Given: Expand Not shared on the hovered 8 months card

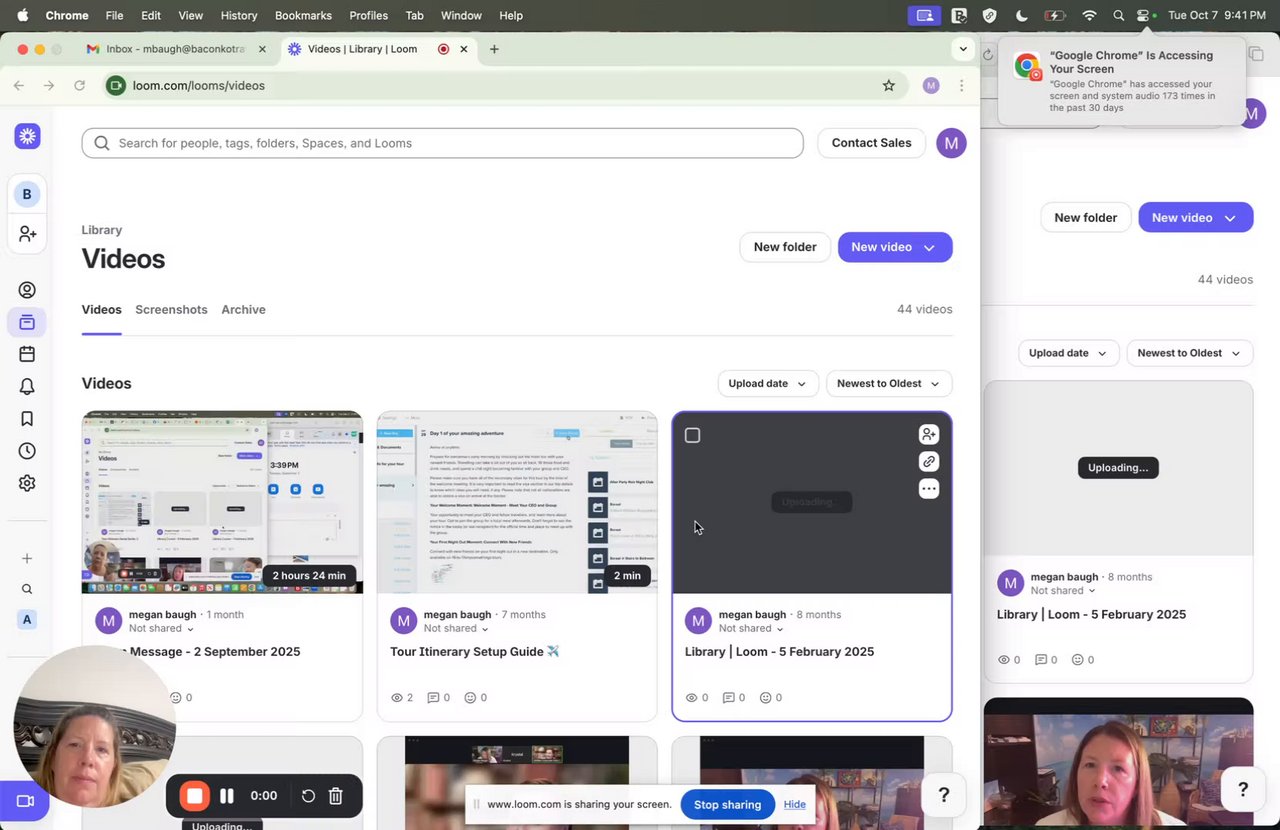Looking at the screenshot, I should pyautogui.click(x=752, y=629).
